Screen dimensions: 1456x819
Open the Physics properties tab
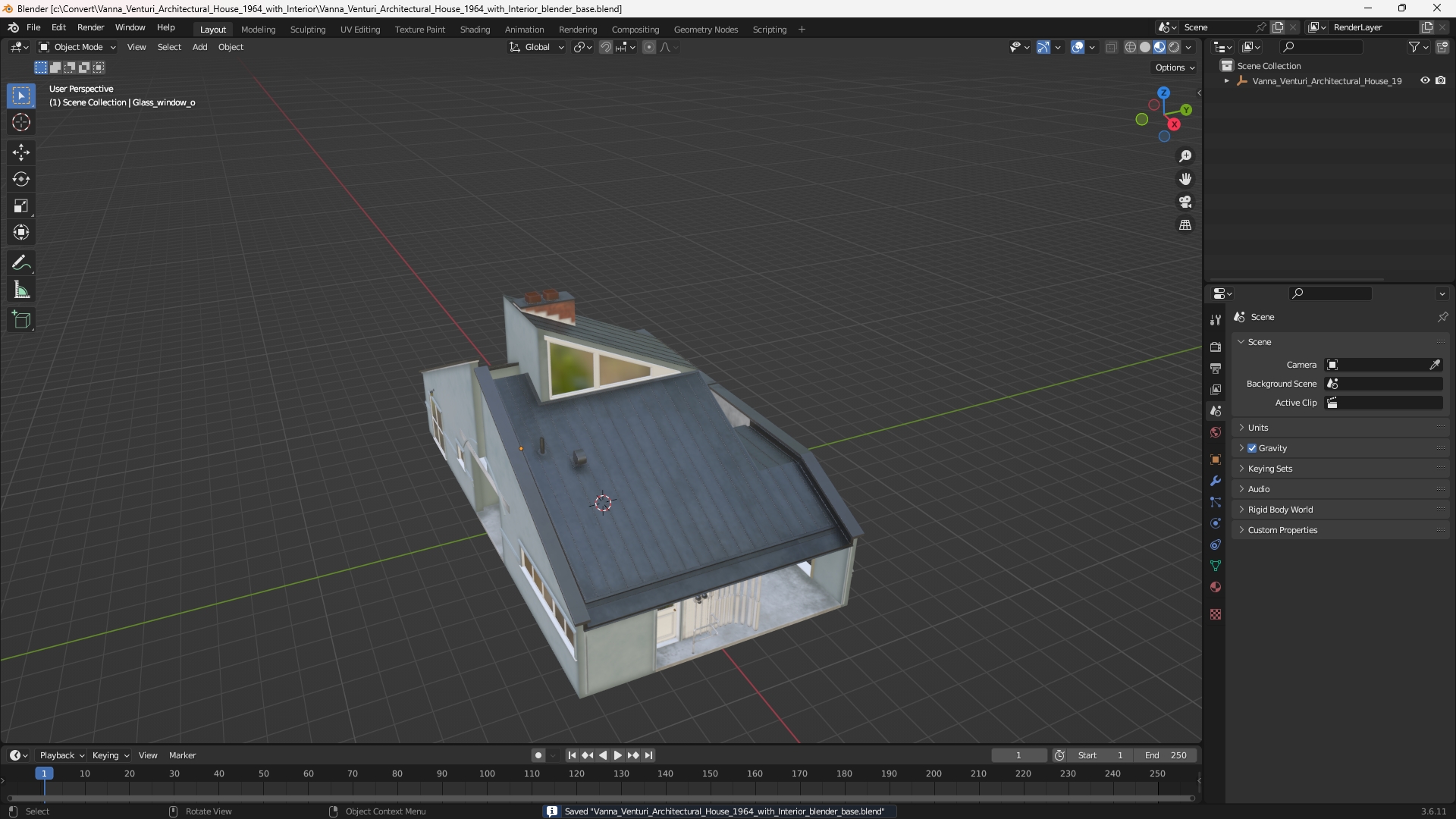(1216, 523)
